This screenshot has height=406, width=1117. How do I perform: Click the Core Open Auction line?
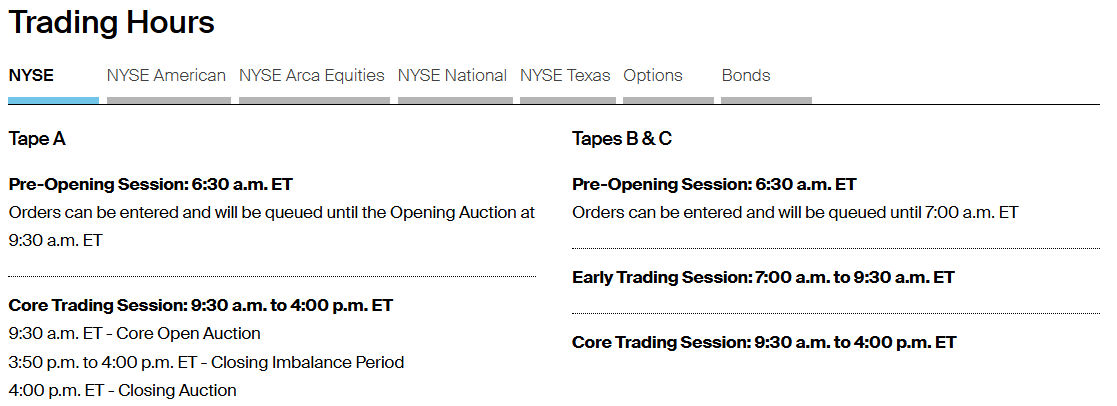tap(135, 333)
